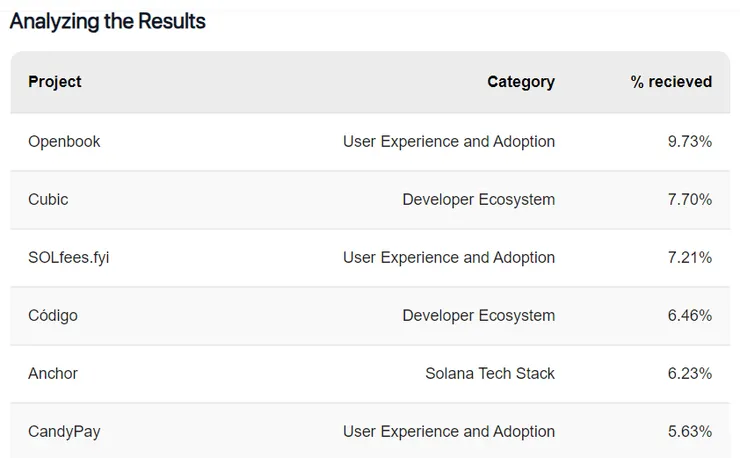Click the Solana Tech Stack category cell
The height and width of the screenshot is (458, 740).
[x=489, y=373]
